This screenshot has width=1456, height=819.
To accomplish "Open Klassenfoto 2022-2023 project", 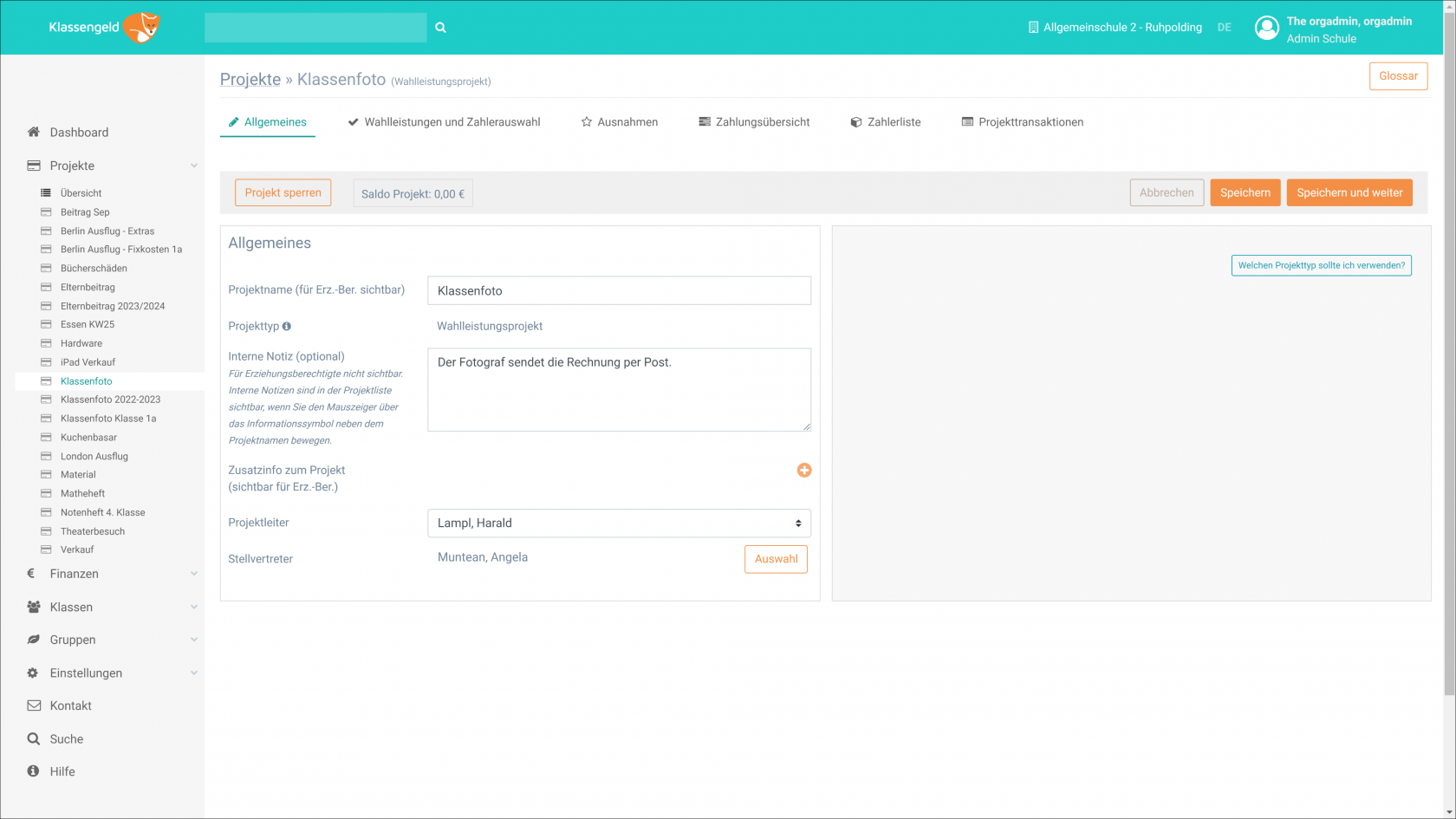I will tap(110, 400).
